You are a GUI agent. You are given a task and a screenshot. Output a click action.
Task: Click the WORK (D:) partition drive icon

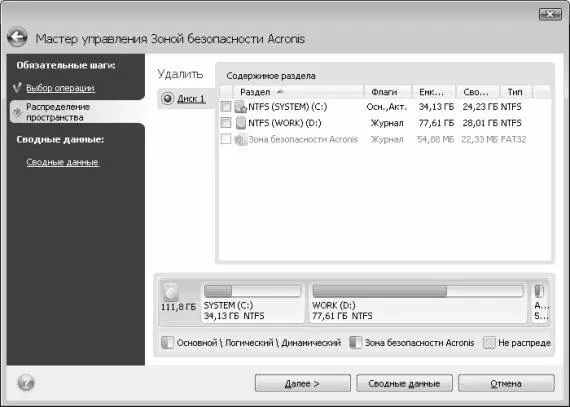click(240, 123)
